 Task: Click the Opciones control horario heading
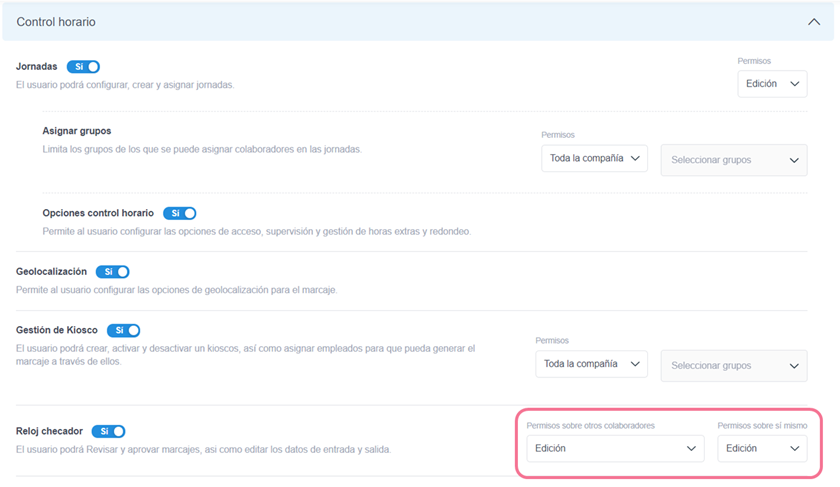(x=98, y=213)
